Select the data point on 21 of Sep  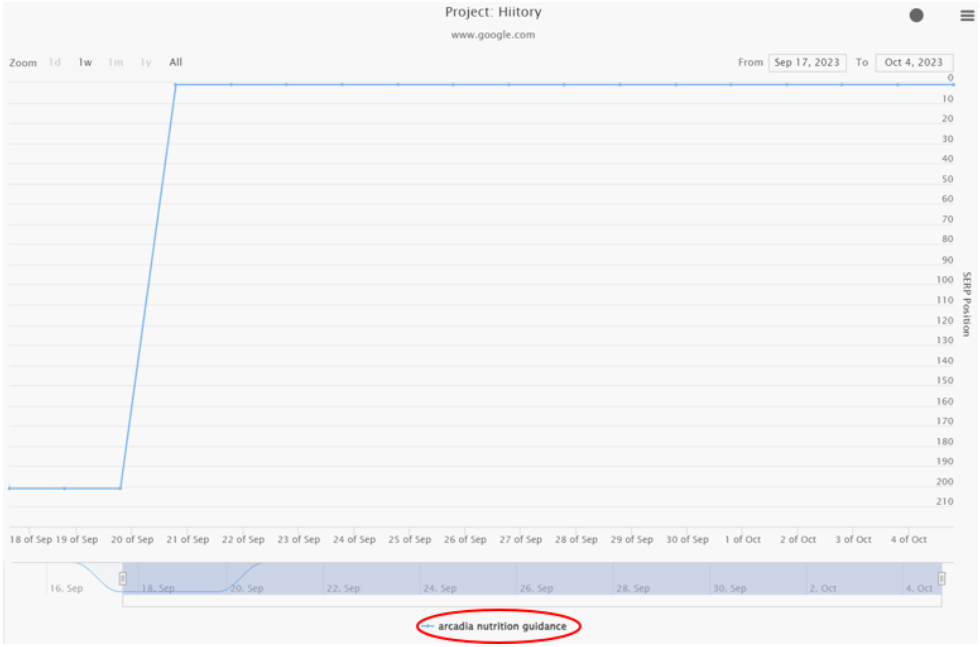[x=176, y=85]
